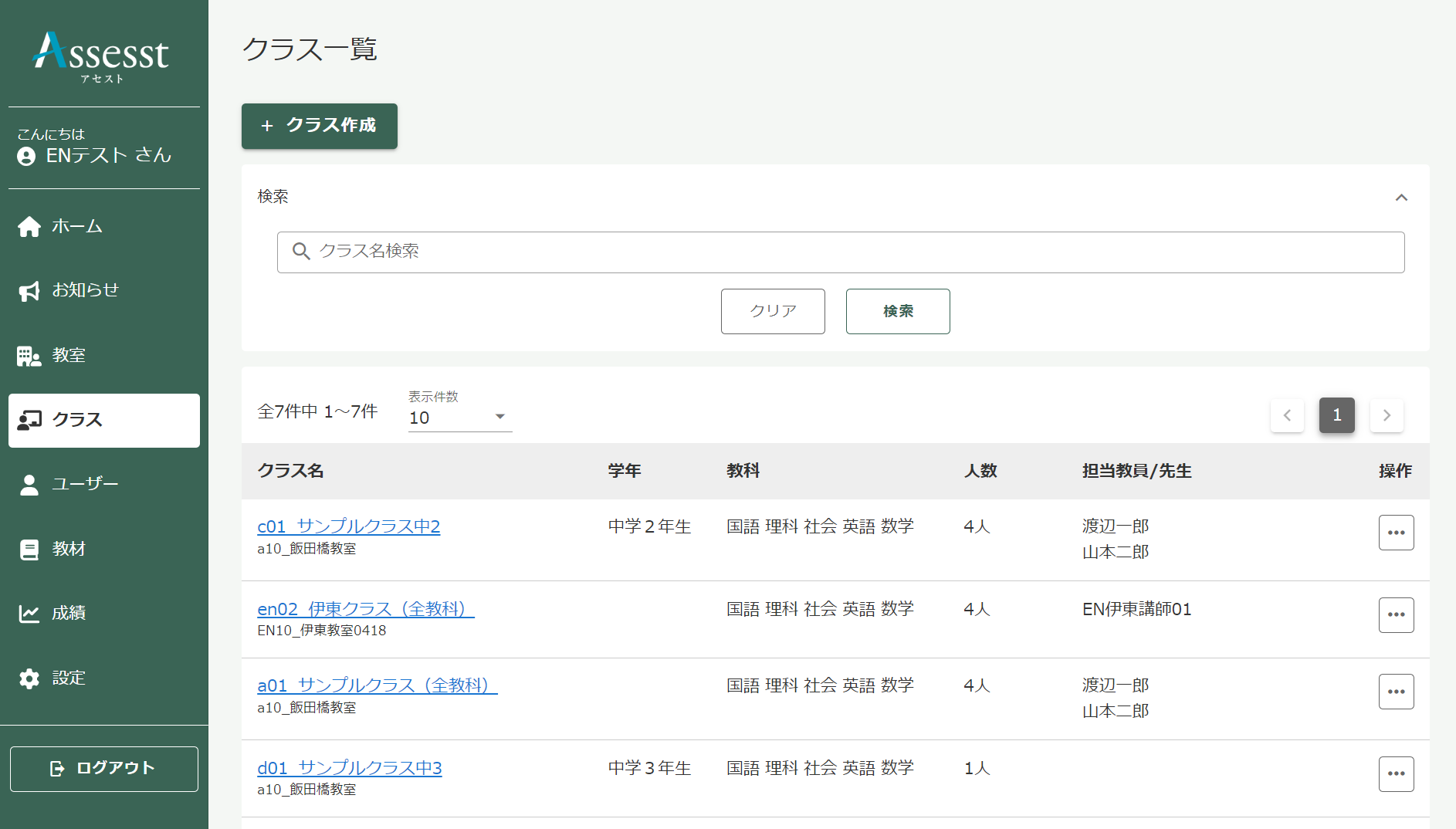Open actions menu for en02 伊東クラス row
Screen dimensions: 1456x829
1396,615
